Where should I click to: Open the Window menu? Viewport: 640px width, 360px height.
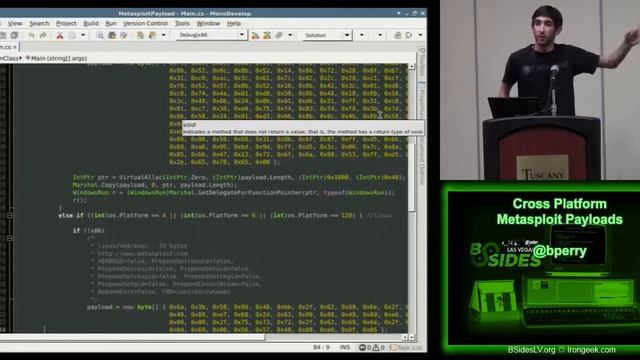click(x=208, y=24)
